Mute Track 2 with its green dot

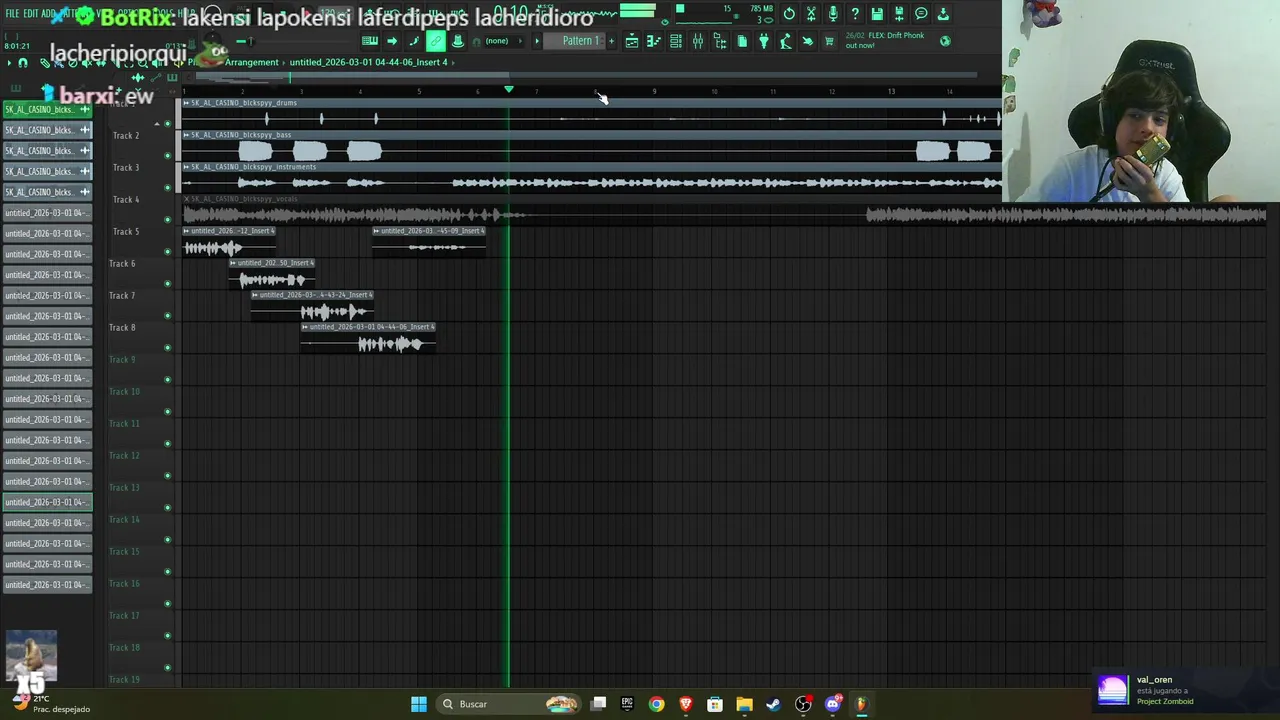coord(167,156)
